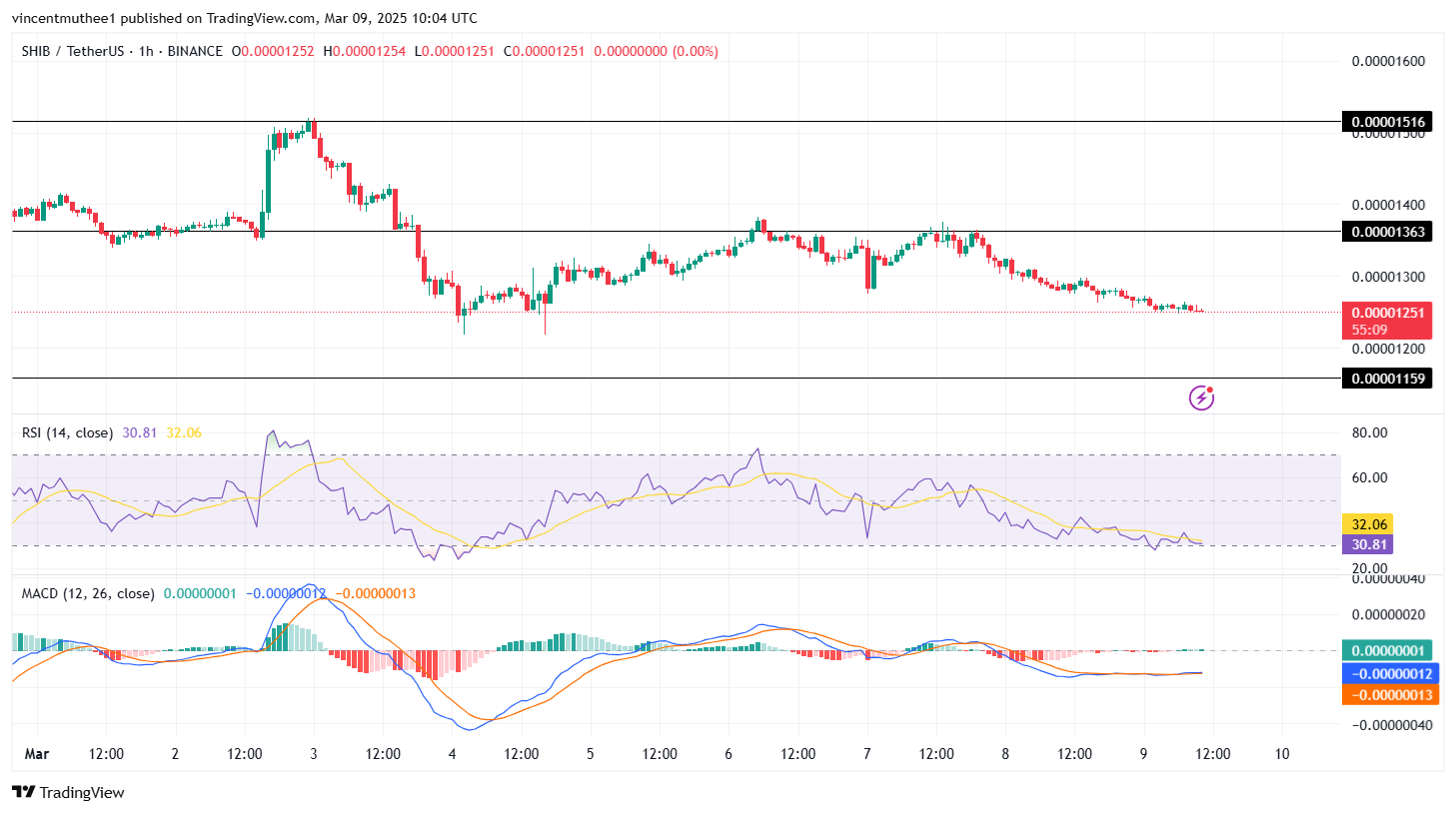This screenshot has height=813, width=1456.
Task: Click the 80.00 RSI axis label
Action: coord(1369,432)
